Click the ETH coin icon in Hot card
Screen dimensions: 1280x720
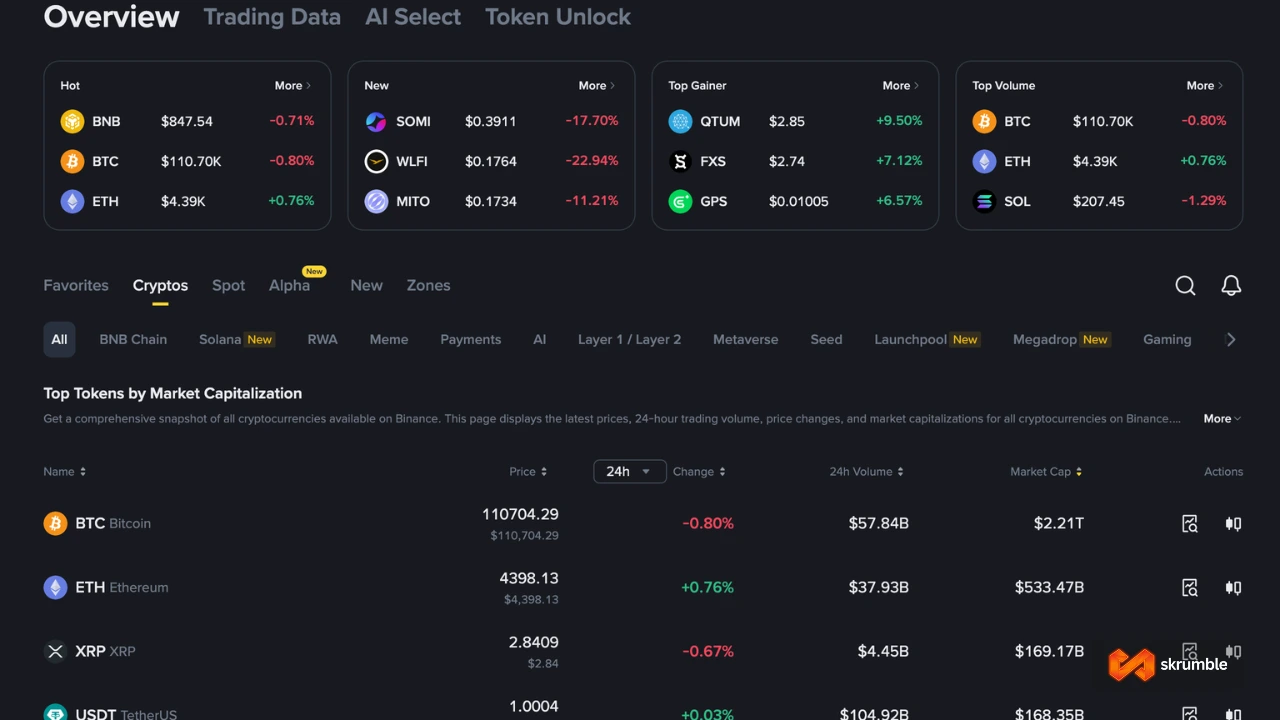coord(72,201)
